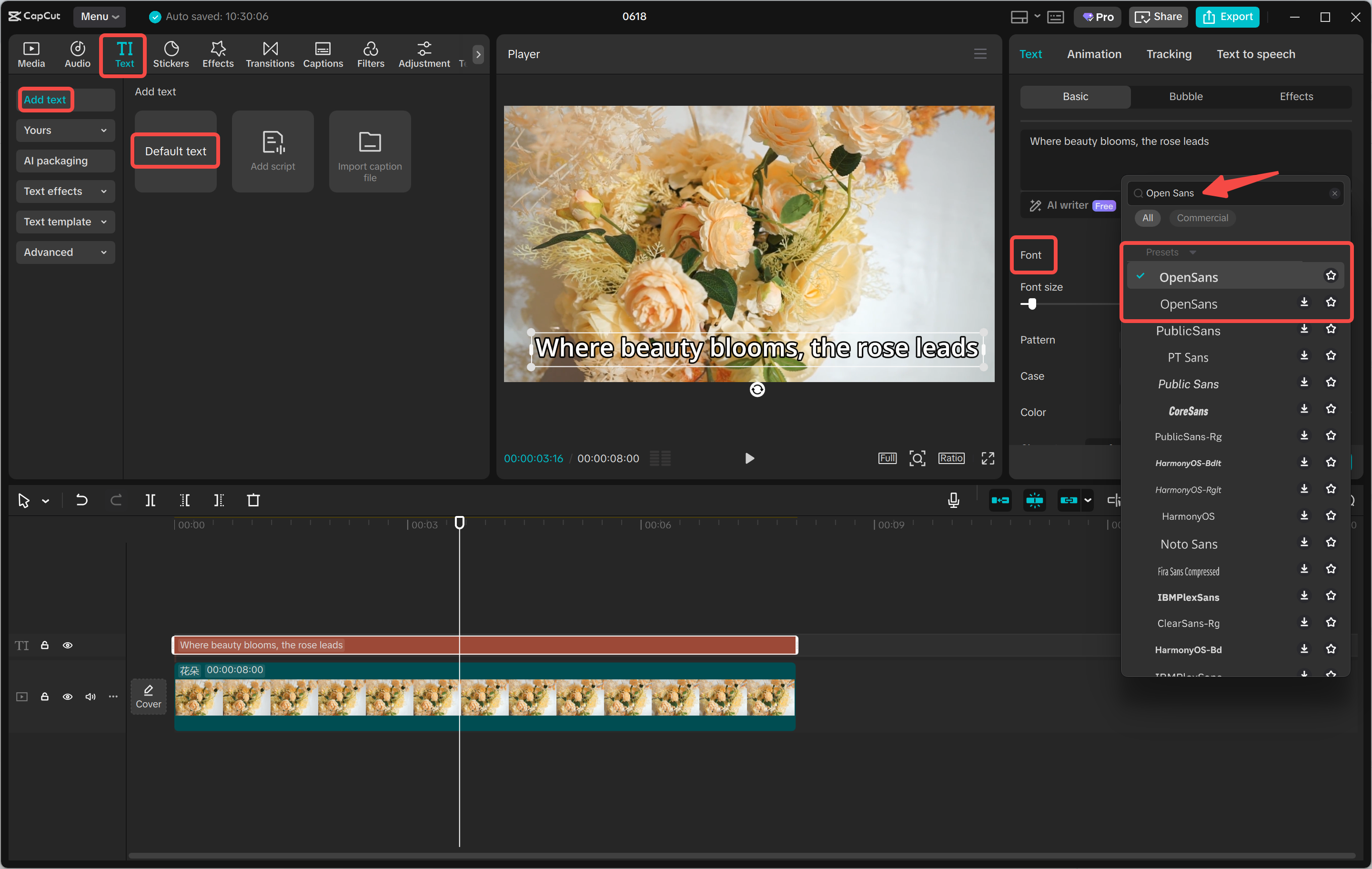Click the split clip tool
This screenshot has height=869, width=1372.
[151, 500]
